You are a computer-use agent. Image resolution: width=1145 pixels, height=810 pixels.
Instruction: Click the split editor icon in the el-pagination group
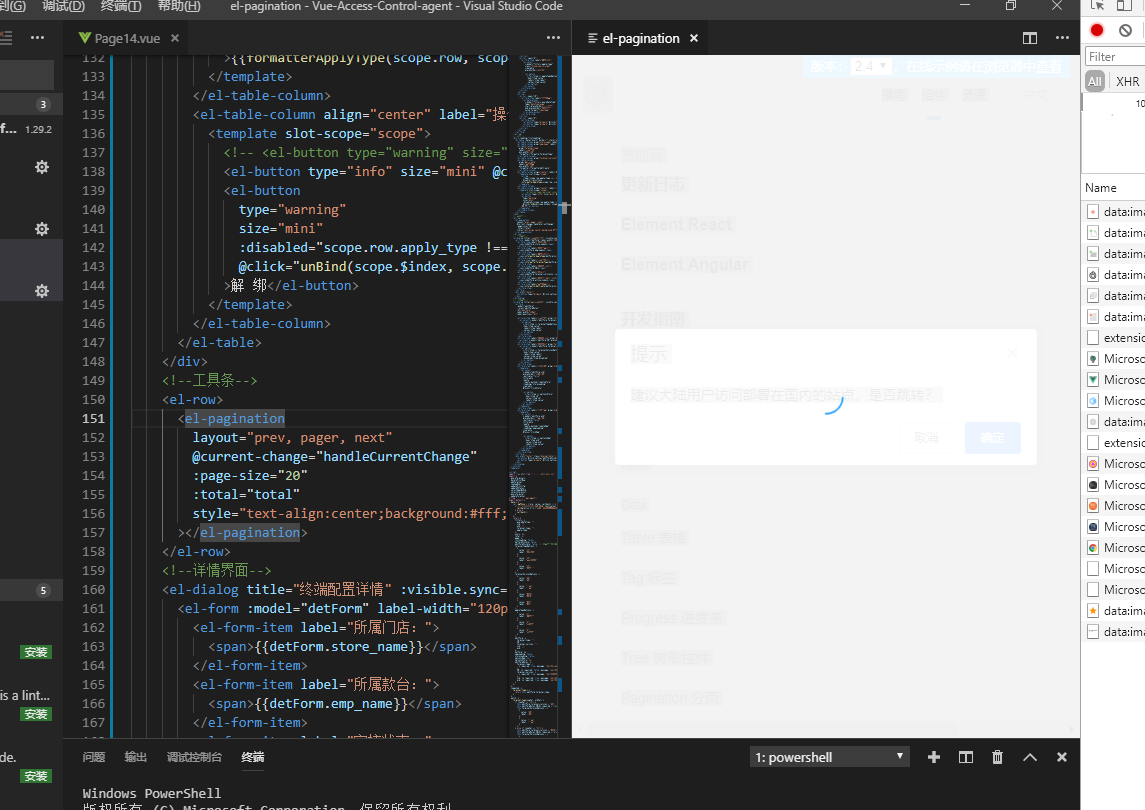1030,38
